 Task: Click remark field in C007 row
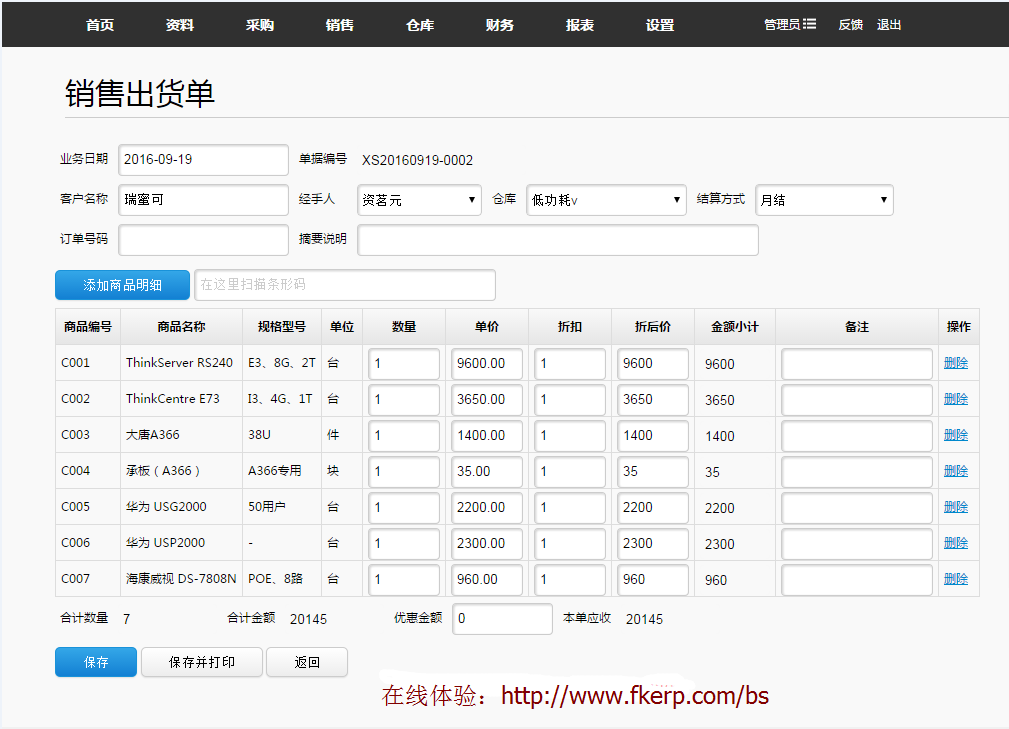(856, 580)
